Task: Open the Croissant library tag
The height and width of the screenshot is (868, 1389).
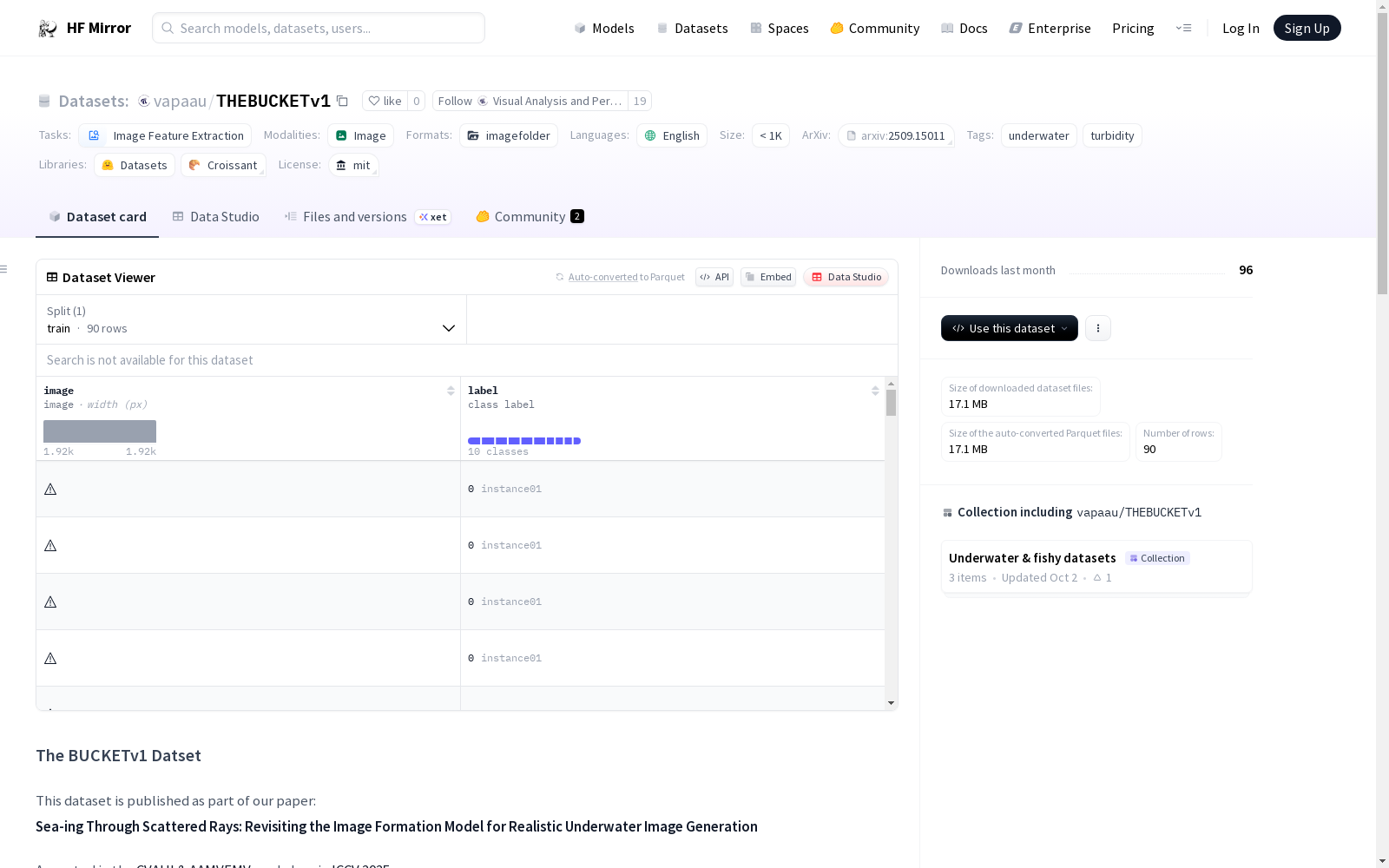Action: click(223, 165)
